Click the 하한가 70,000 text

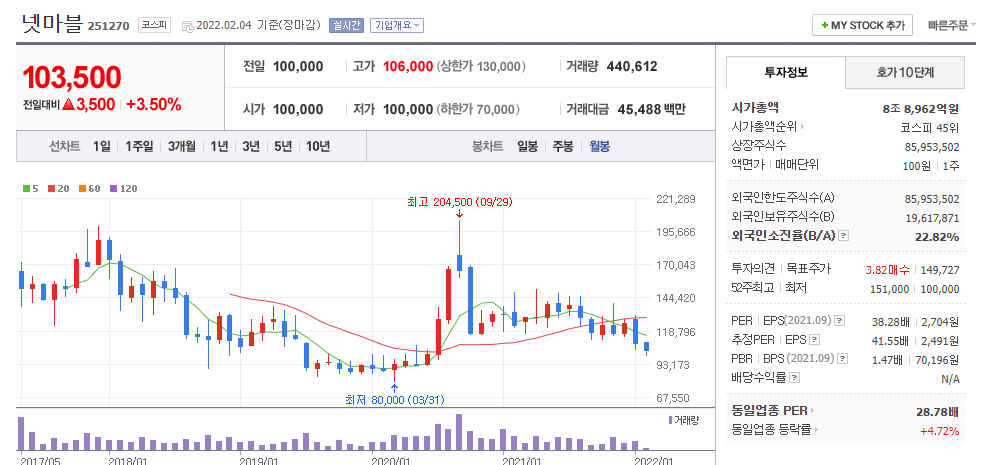[x=478, y=109]
